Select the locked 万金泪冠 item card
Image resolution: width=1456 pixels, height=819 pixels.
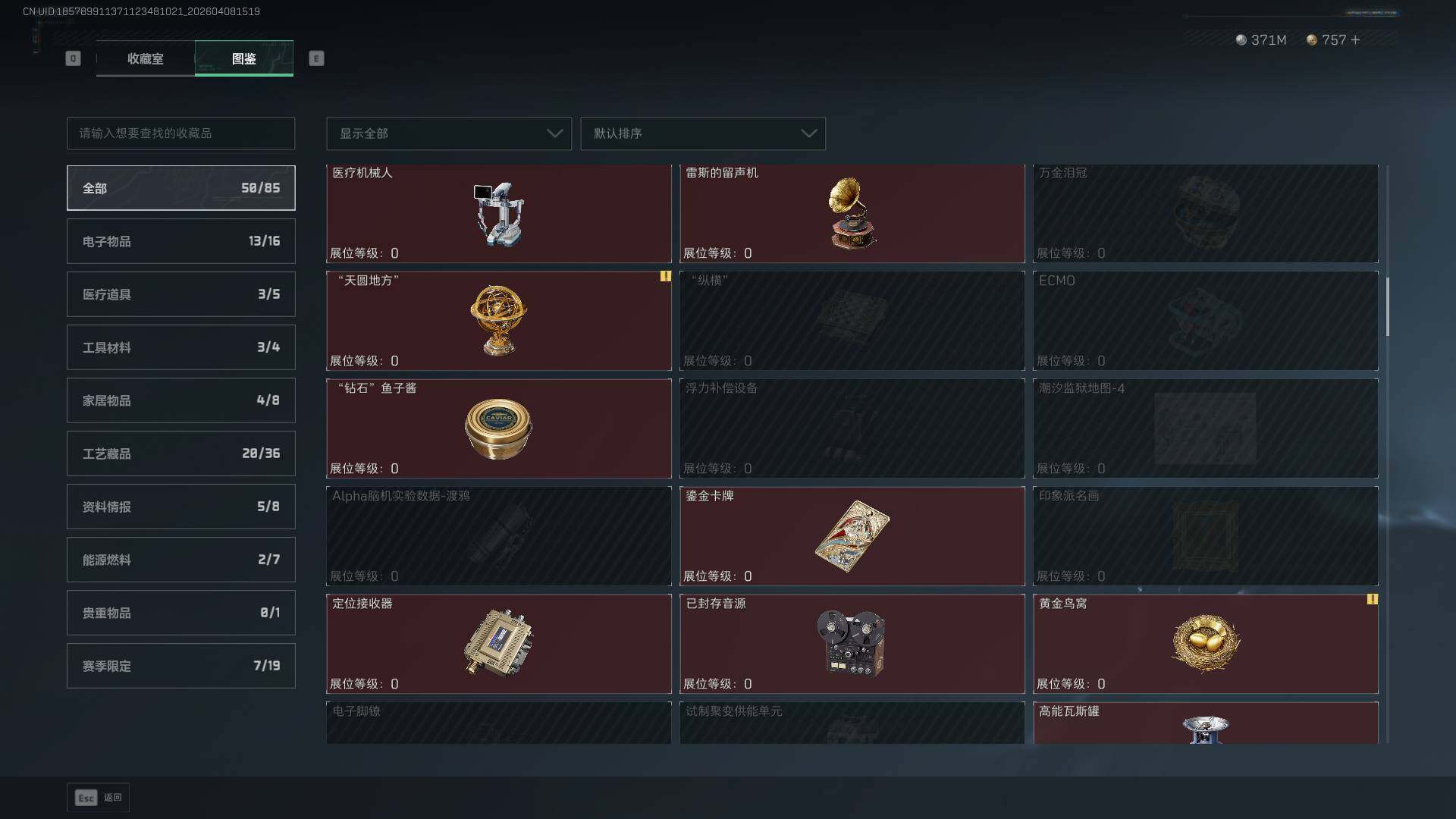[1206, 214]
